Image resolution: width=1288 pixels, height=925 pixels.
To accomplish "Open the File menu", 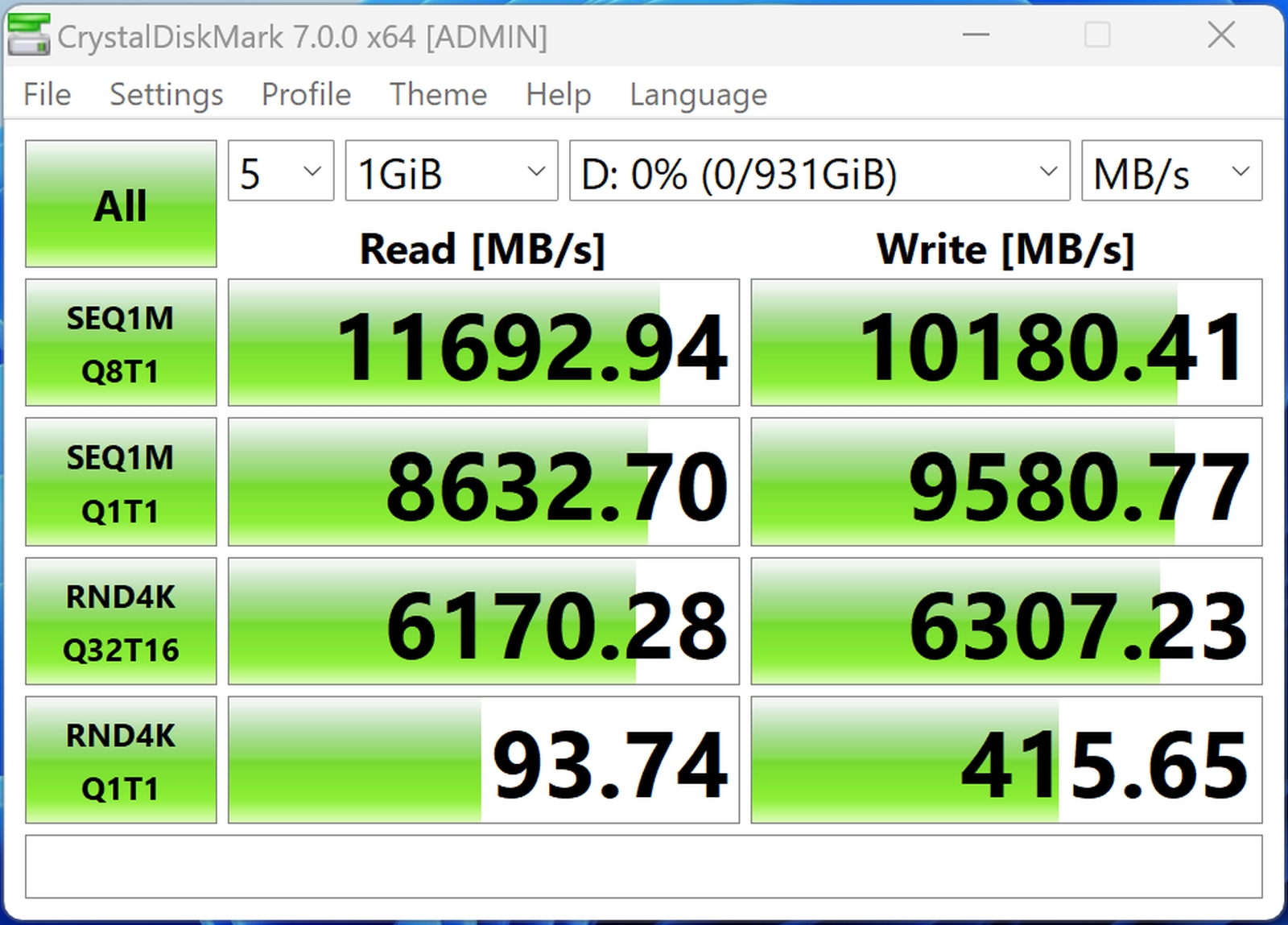I will coord(47,95).
